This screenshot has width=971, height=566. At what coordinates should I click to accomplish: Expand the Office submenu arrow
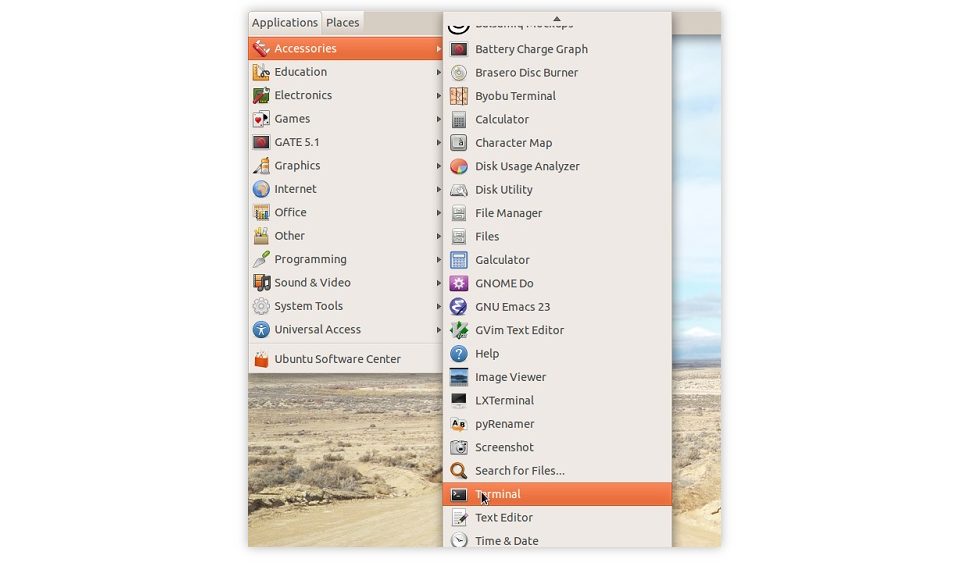(x=438, y=212)
